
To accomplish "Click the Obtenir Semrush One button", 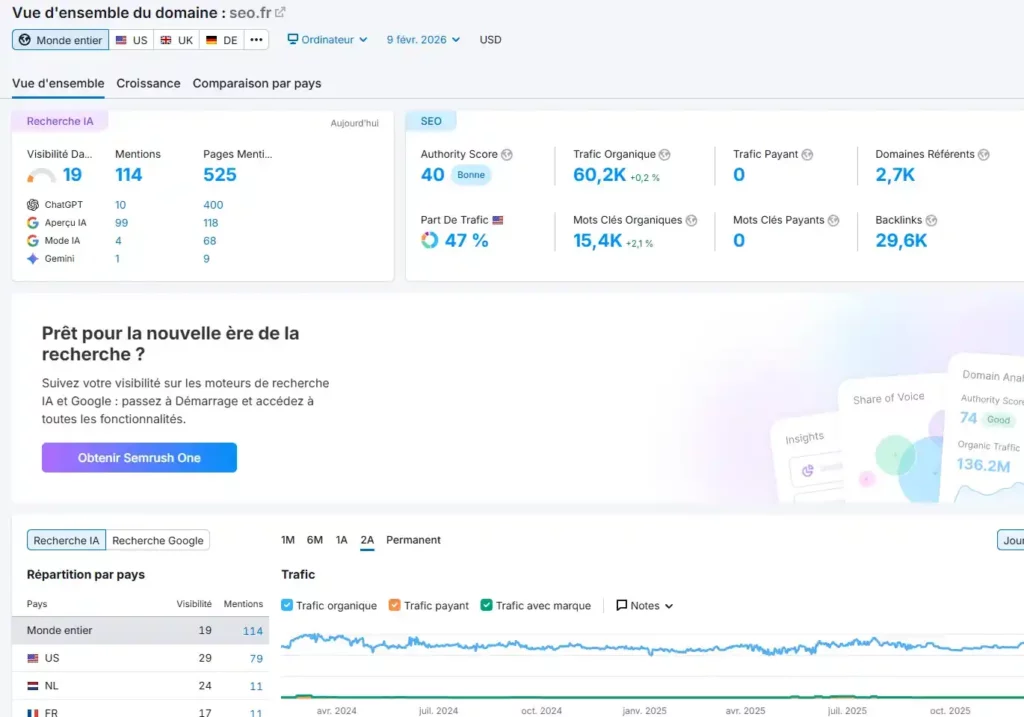I will point(138,457).
